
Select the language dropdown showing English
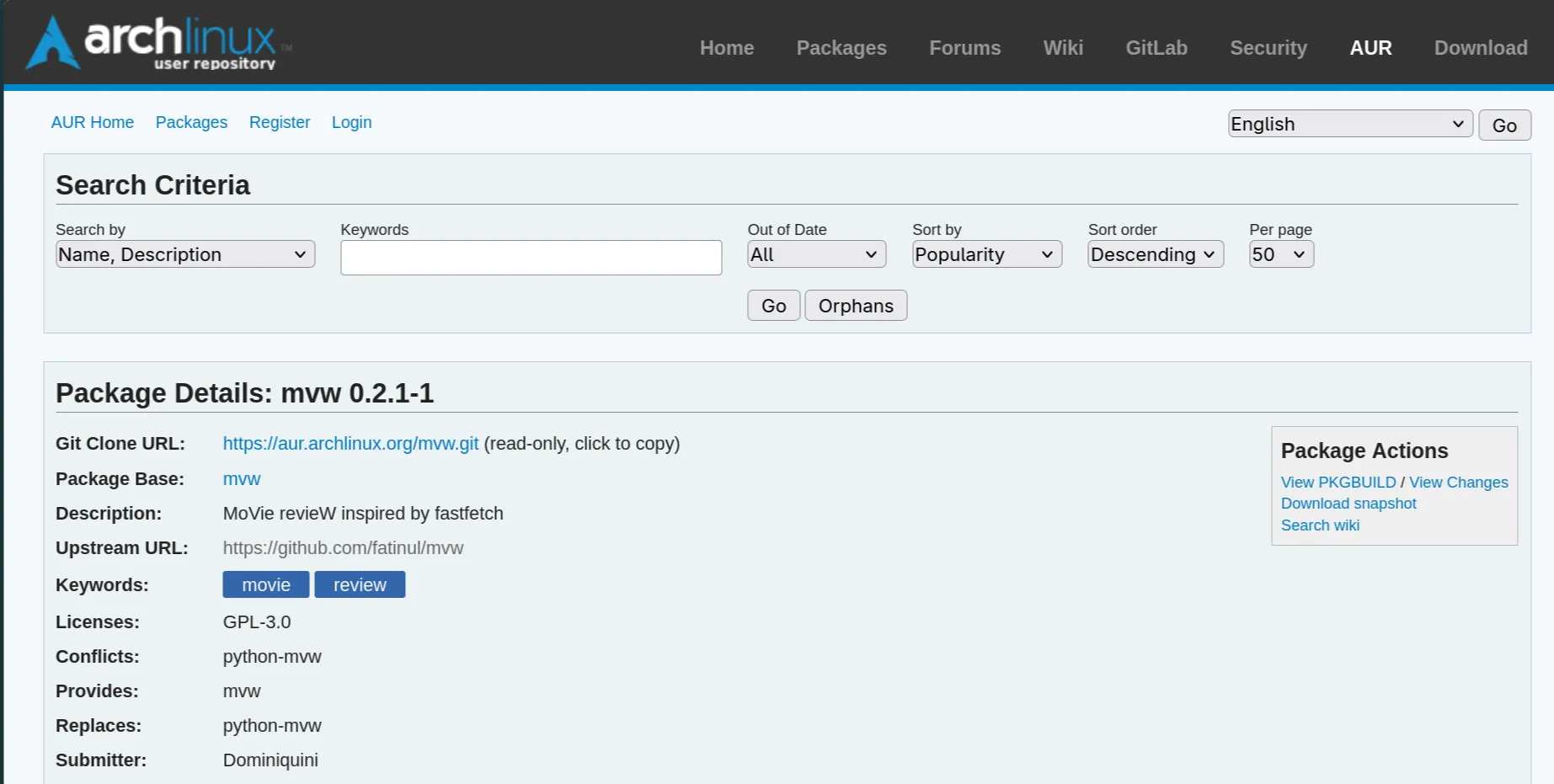pyautogui.click(x=1348, y=124)
